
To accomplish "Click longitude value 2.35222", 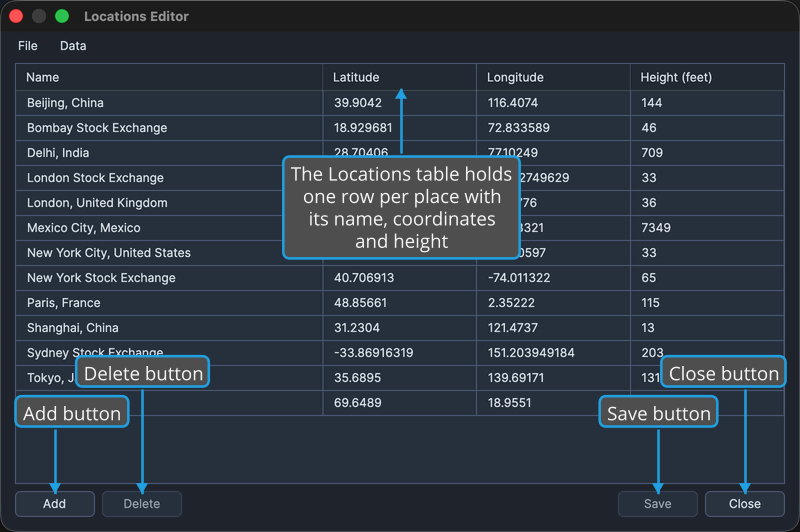I will coord(511,303).
